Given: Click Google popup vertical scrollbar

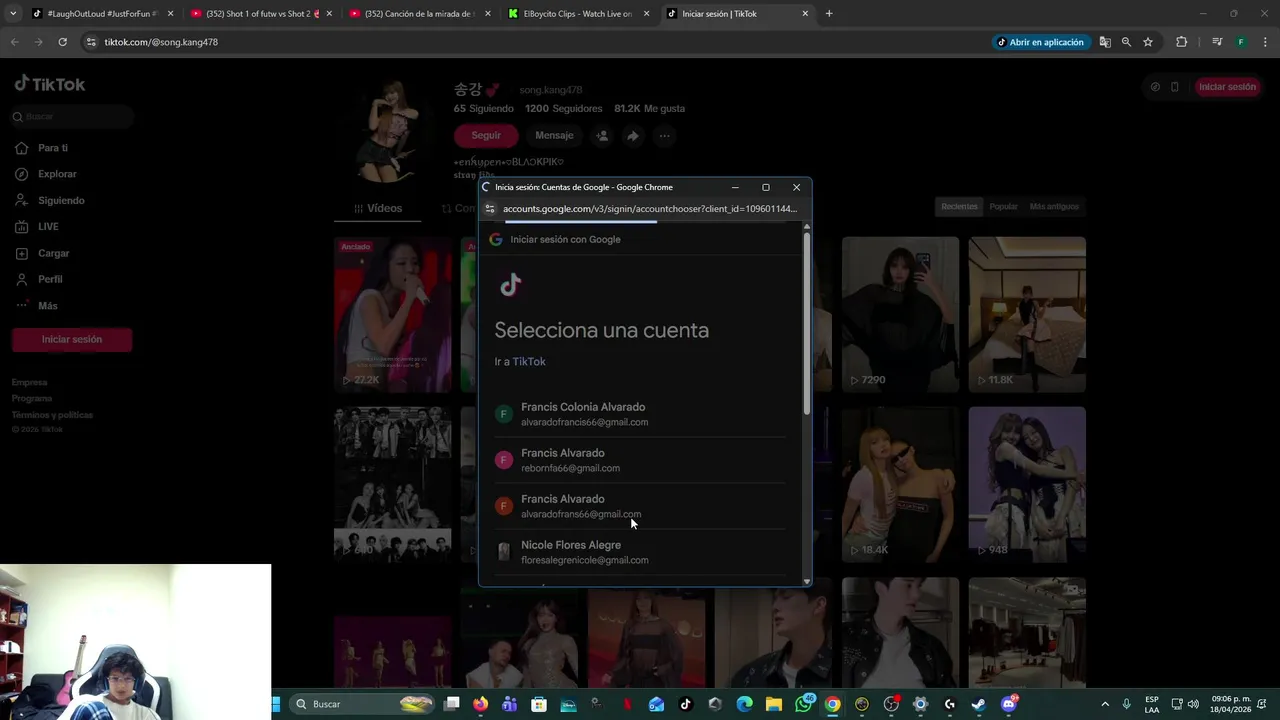Looking at the screenshot, I should pyautogui.click(x=807, y=325).
